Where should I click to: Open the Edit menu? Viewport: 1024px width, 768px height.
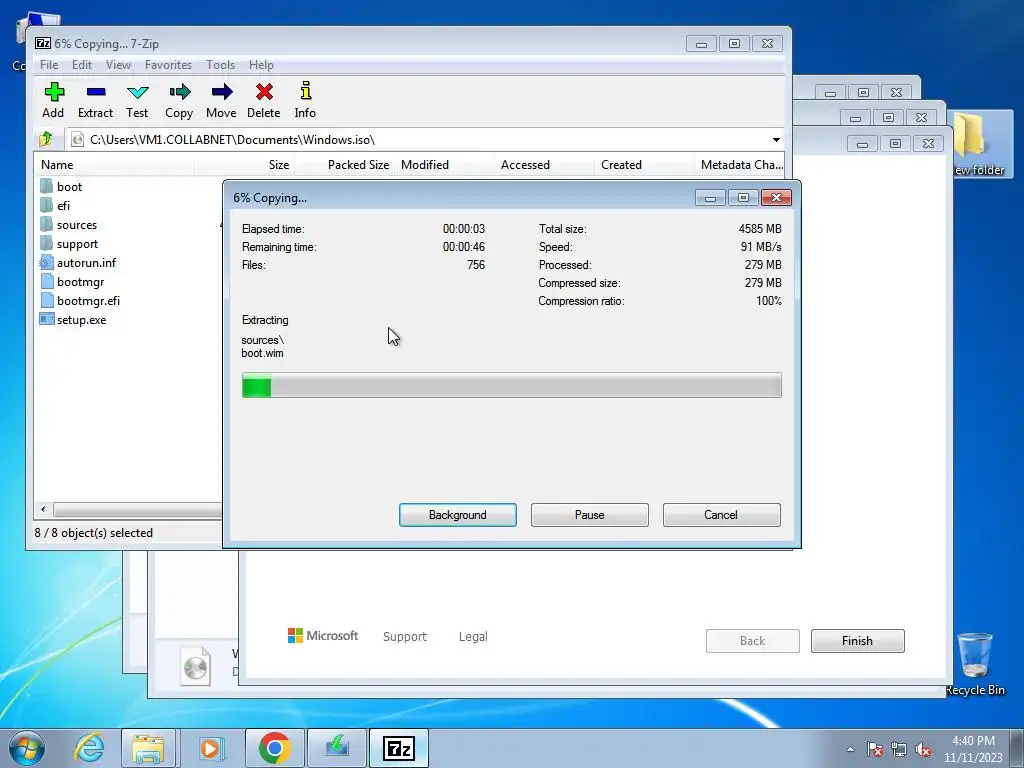(82, 65)
